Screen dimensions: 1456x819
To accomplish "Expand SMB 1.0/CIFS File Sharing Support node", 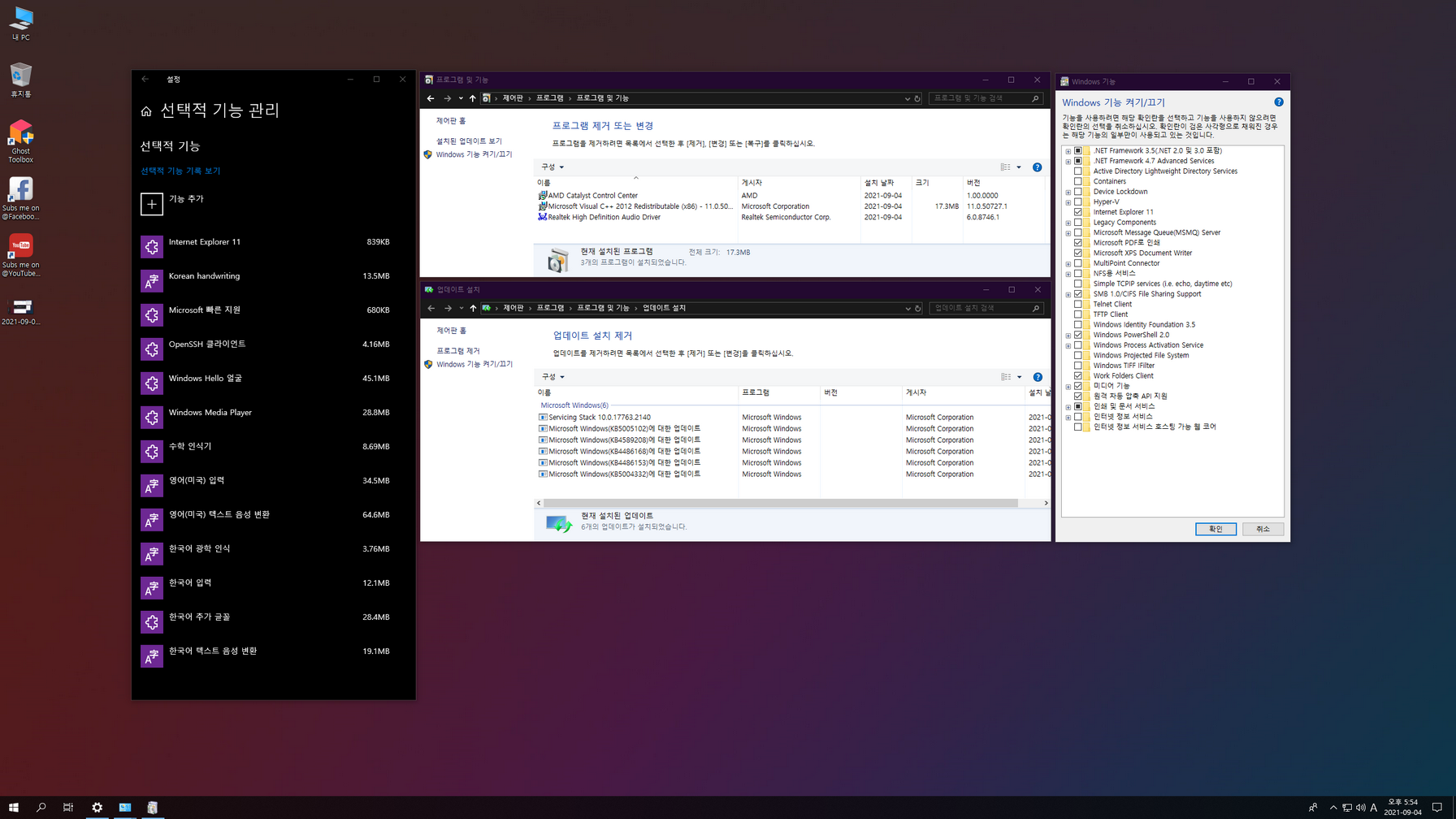I will (1068, 294).
